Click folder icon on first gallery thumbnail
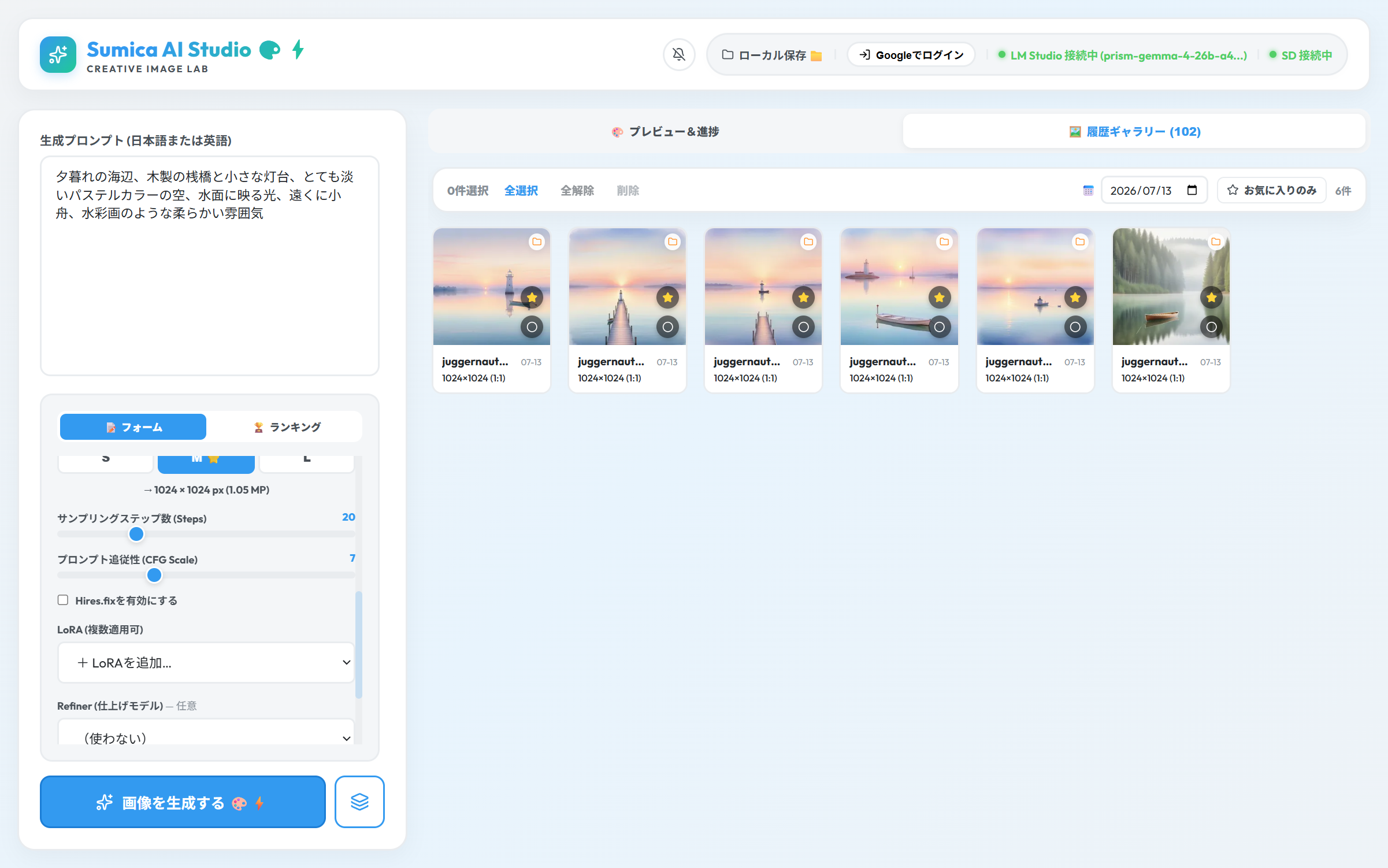The image size is (1388, 868). tap(537, 242)
